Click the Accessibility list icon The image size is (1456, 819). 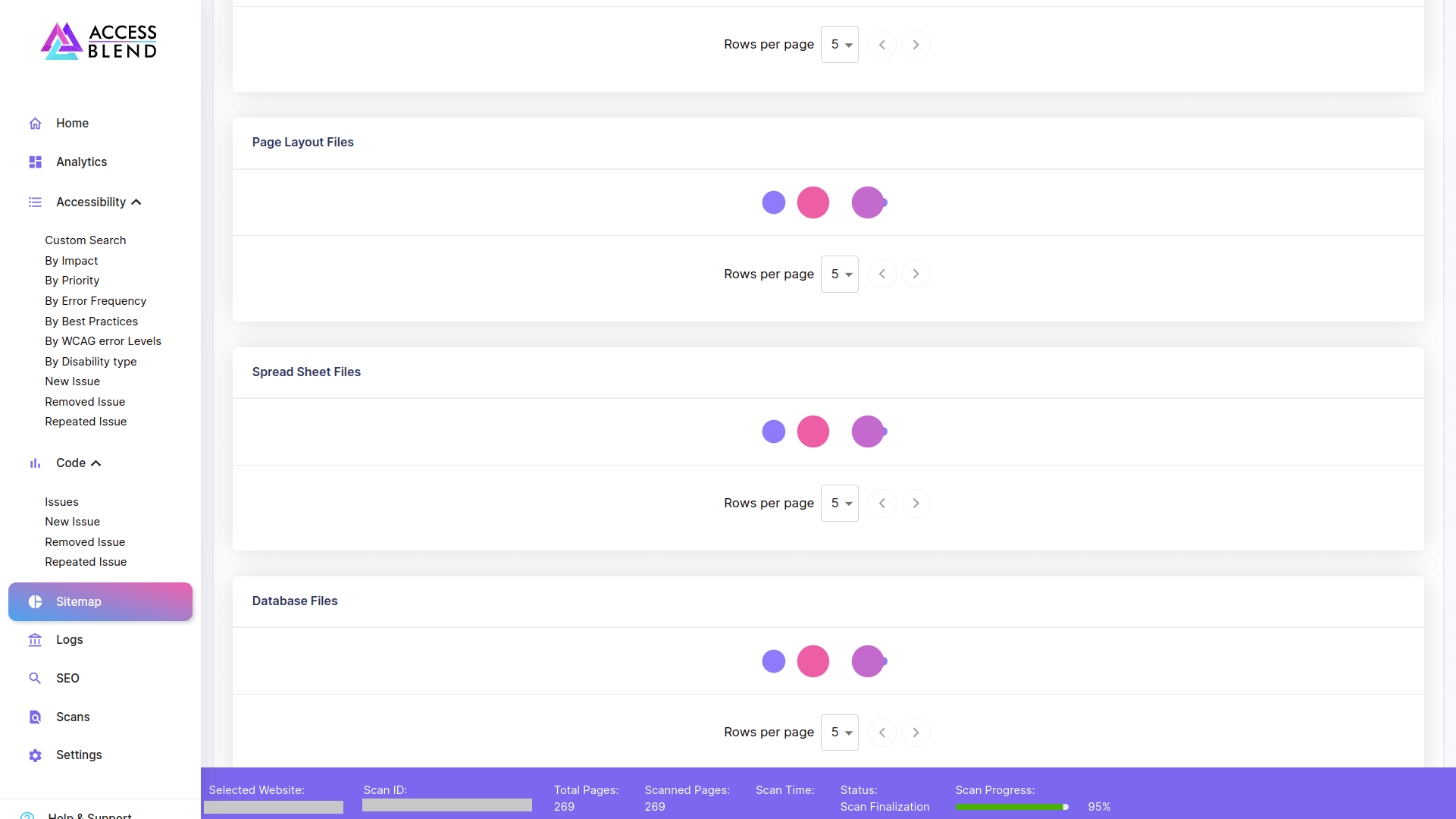(35, 202)
